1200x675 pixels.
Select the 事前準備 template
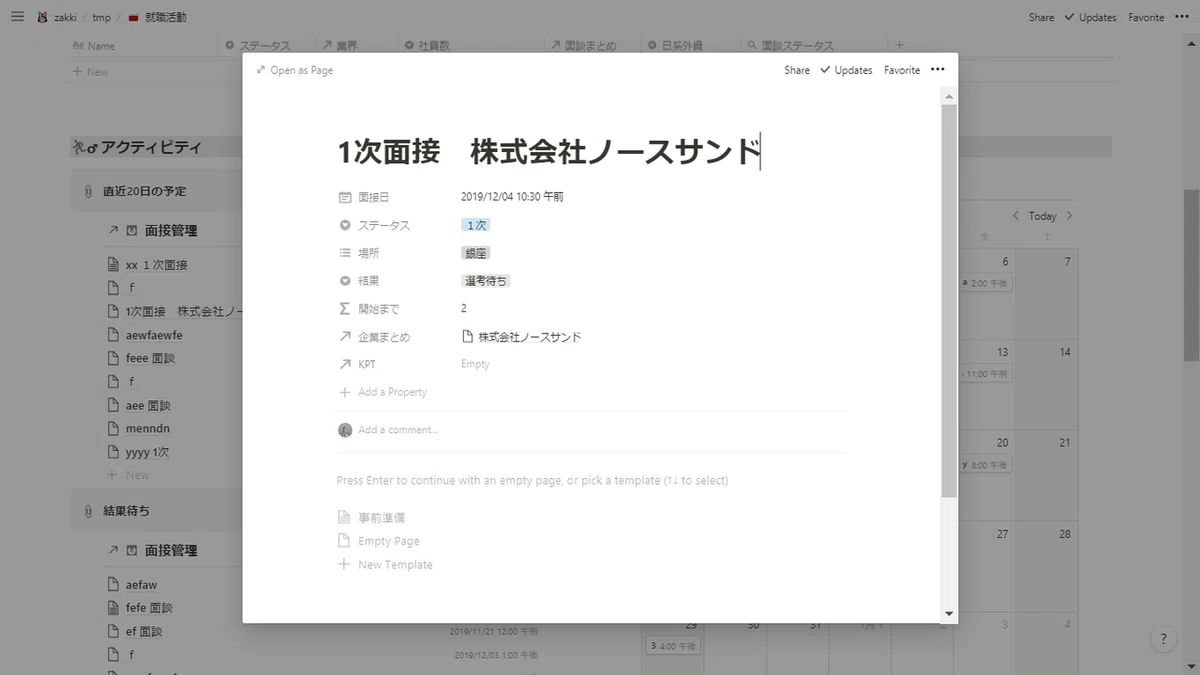click(x=371, y=517)
